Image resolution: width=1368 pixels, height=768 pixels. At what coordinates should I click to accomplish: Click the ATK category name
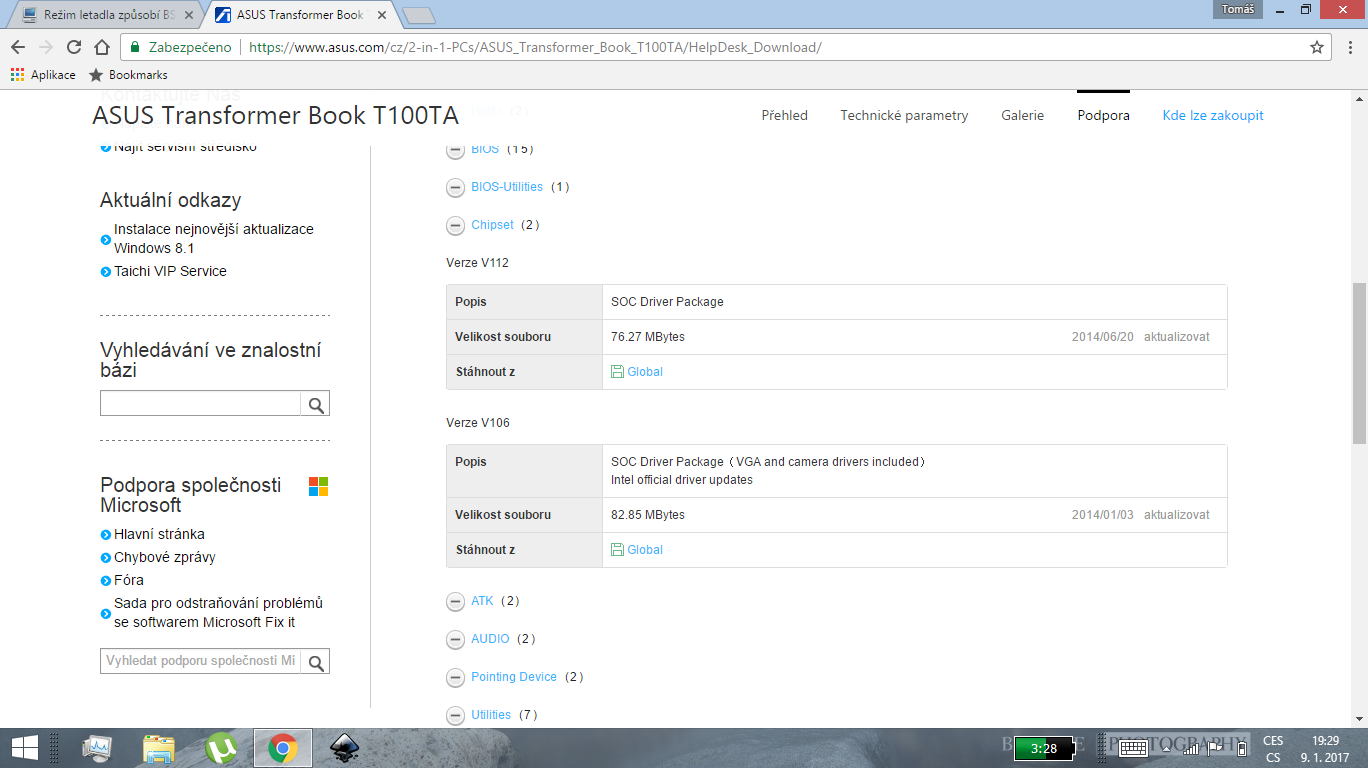482,601
